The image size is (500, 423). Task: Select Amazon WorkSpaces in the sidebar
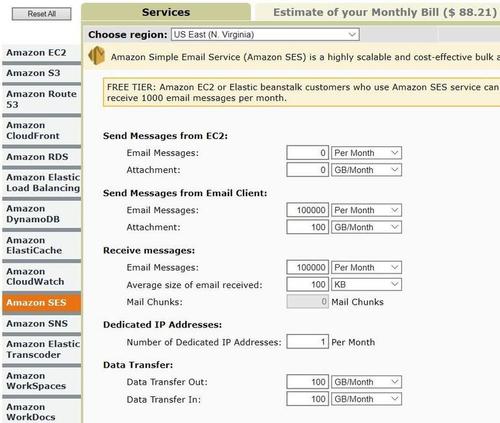click(x=41, y=381)
